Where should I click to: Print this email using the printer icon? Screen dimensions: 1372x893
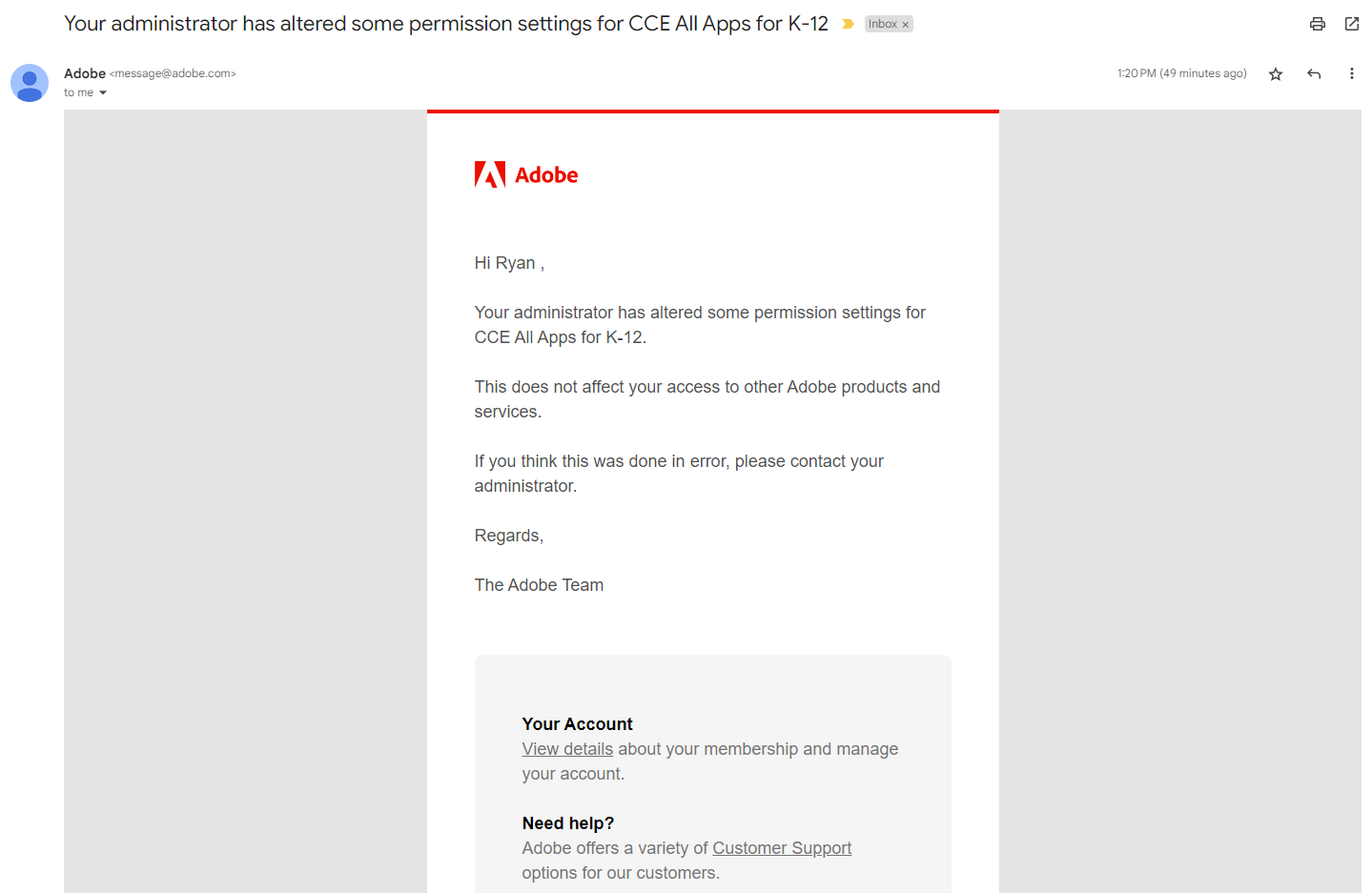pos(1317,24)
